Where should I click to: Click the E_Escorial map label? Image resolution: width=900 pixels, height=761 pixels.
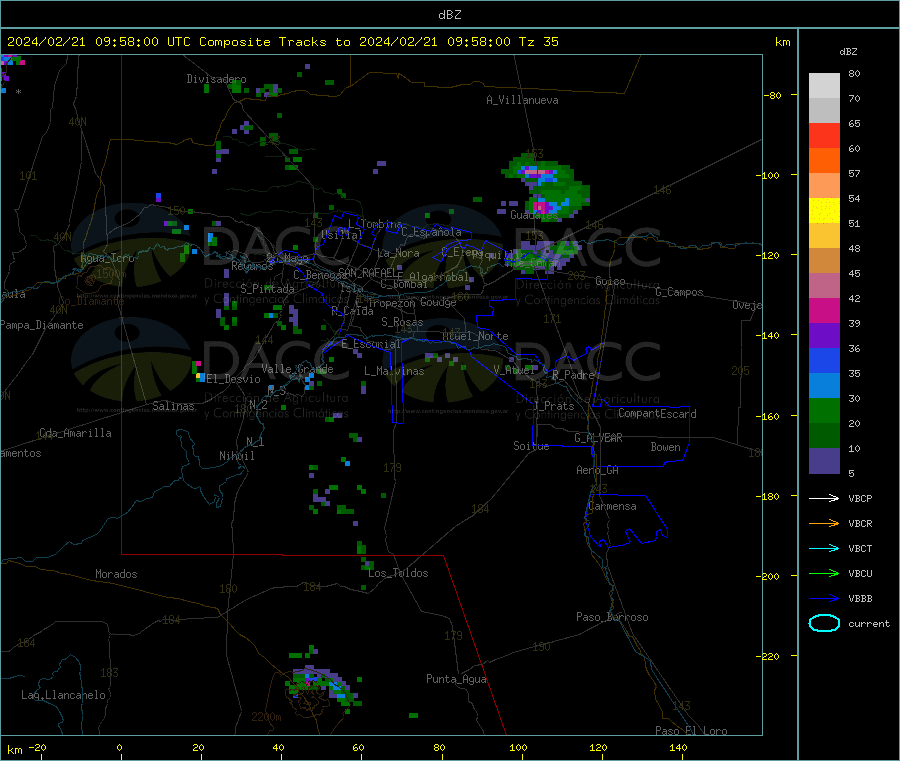pos(371,344)
